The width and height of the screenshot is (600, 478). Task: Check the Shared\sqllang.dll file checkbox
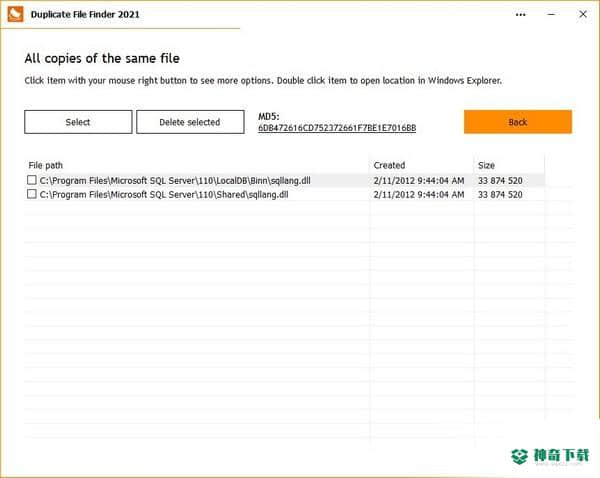tap(32, 194)
